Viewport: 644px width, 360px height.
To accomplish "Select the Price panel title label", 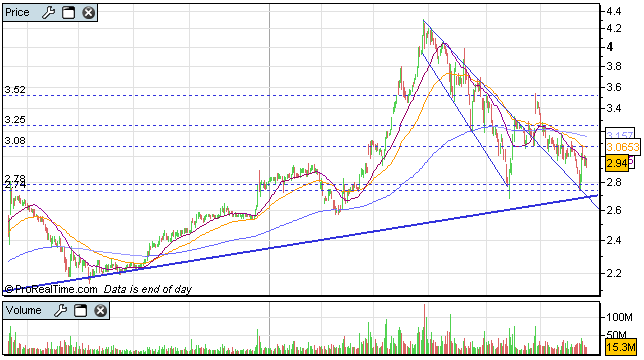I will point(17,13).
